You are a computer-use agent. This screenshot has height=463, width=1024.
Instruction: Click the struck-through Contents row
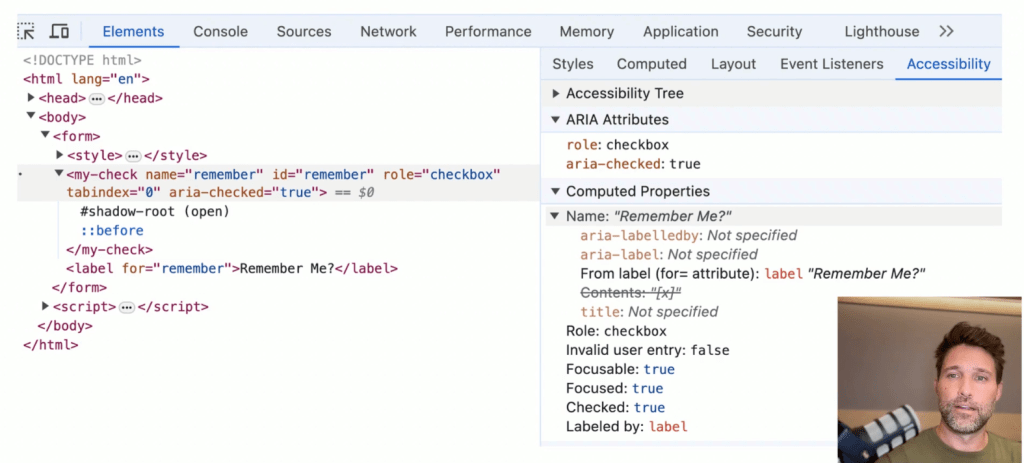click(x=630, y=292)
